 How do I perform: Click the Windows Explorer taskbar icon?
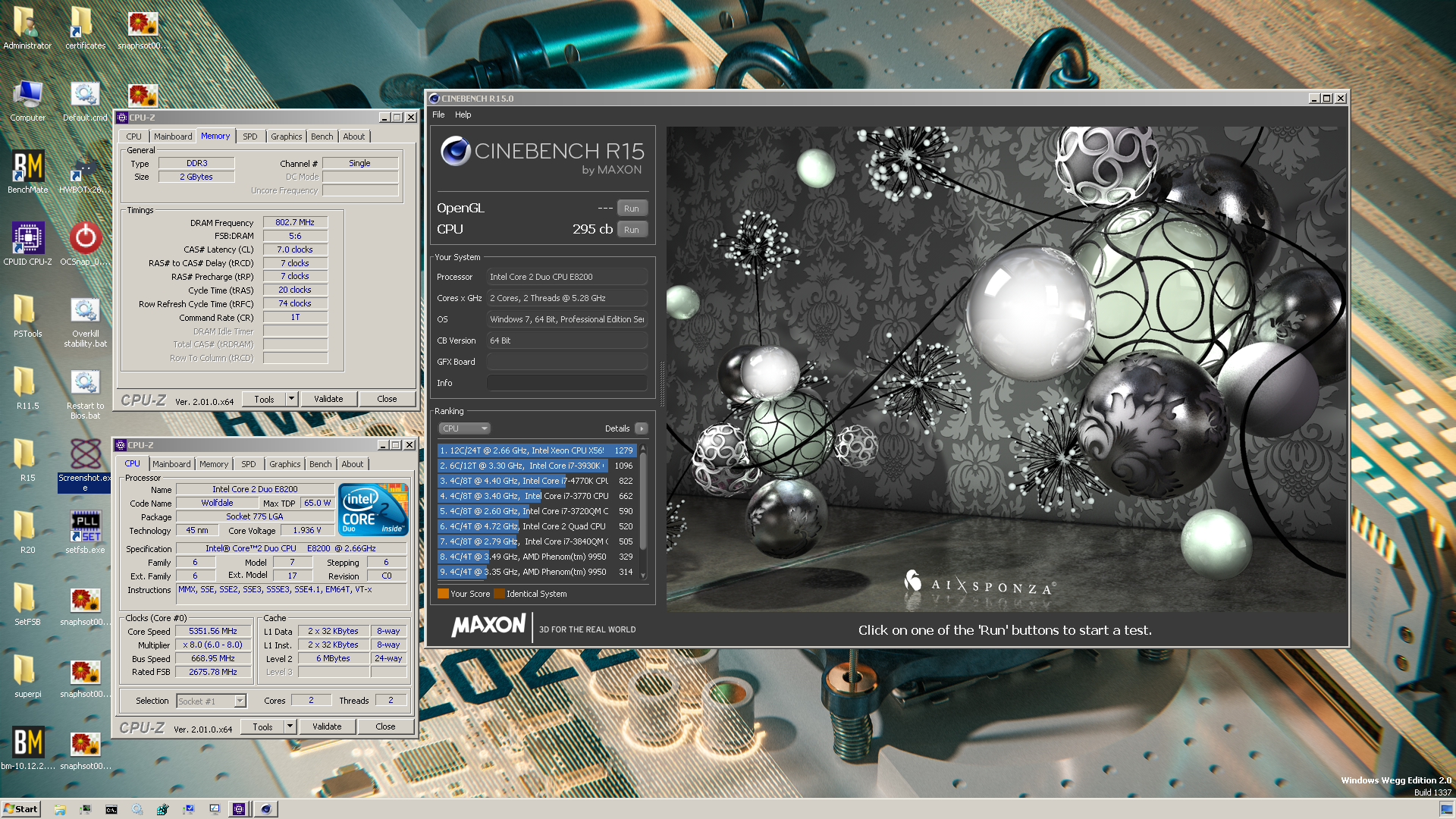click(60, 809)
